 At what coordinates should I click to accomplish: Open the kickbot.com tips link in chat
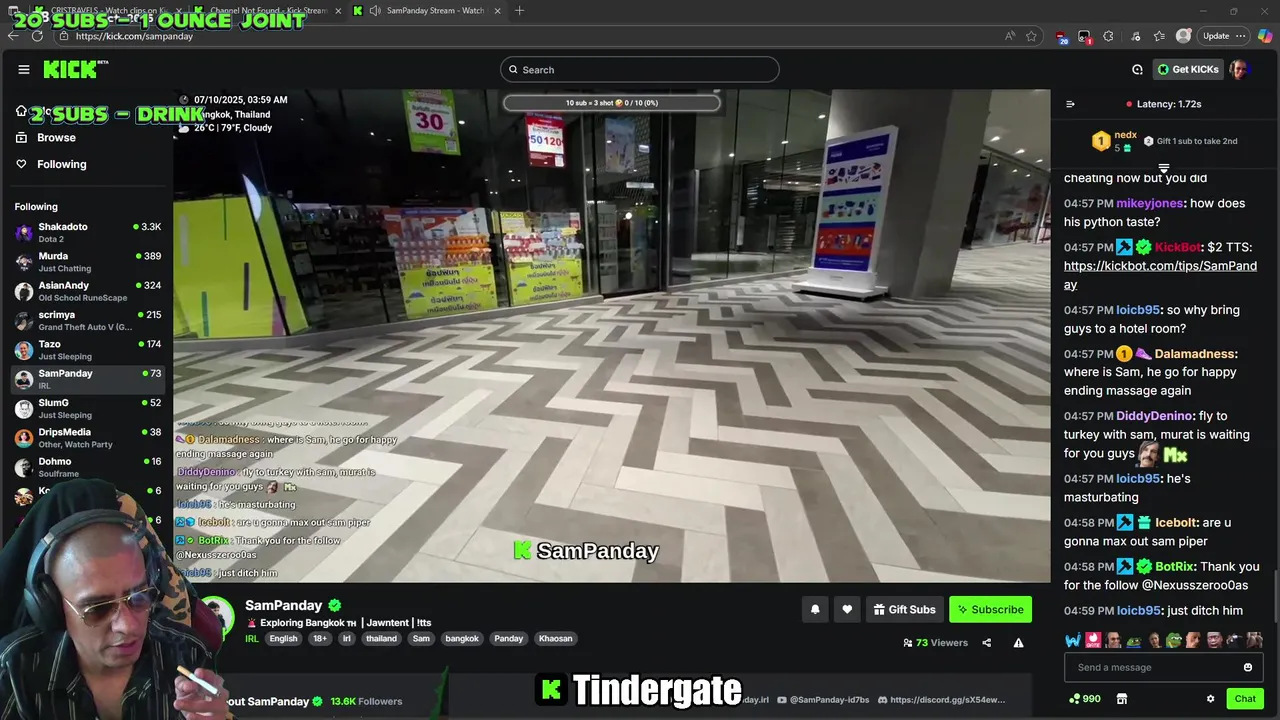point(1160,275)
